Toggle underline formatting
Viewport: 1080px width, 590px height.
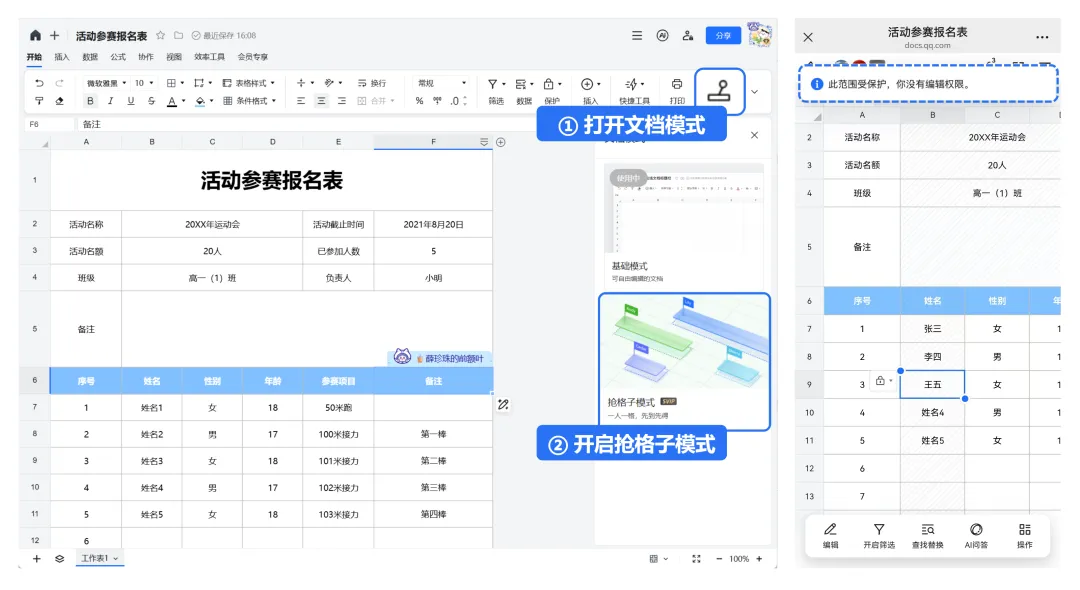[x=131, y=101]
